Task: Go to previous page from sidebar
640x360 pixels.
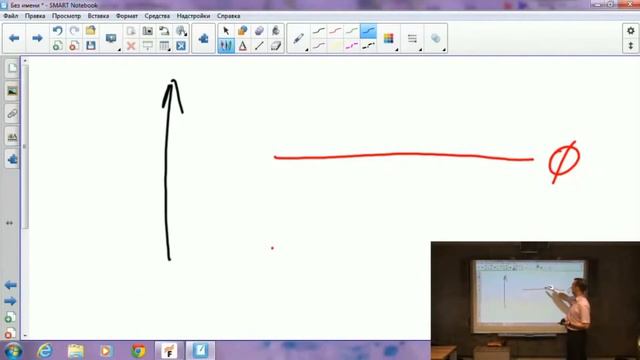Action: click(x=10, y=285)
